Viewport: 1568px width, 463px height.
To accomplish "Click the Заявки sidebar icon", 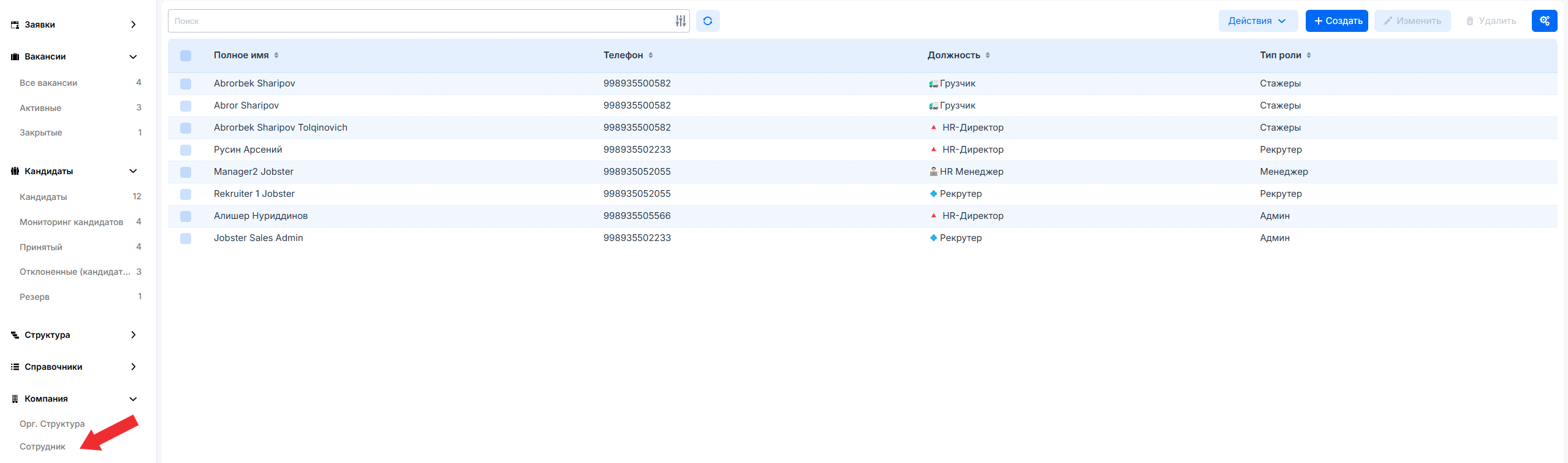I will pyautogui.click(x=15, y=25).
